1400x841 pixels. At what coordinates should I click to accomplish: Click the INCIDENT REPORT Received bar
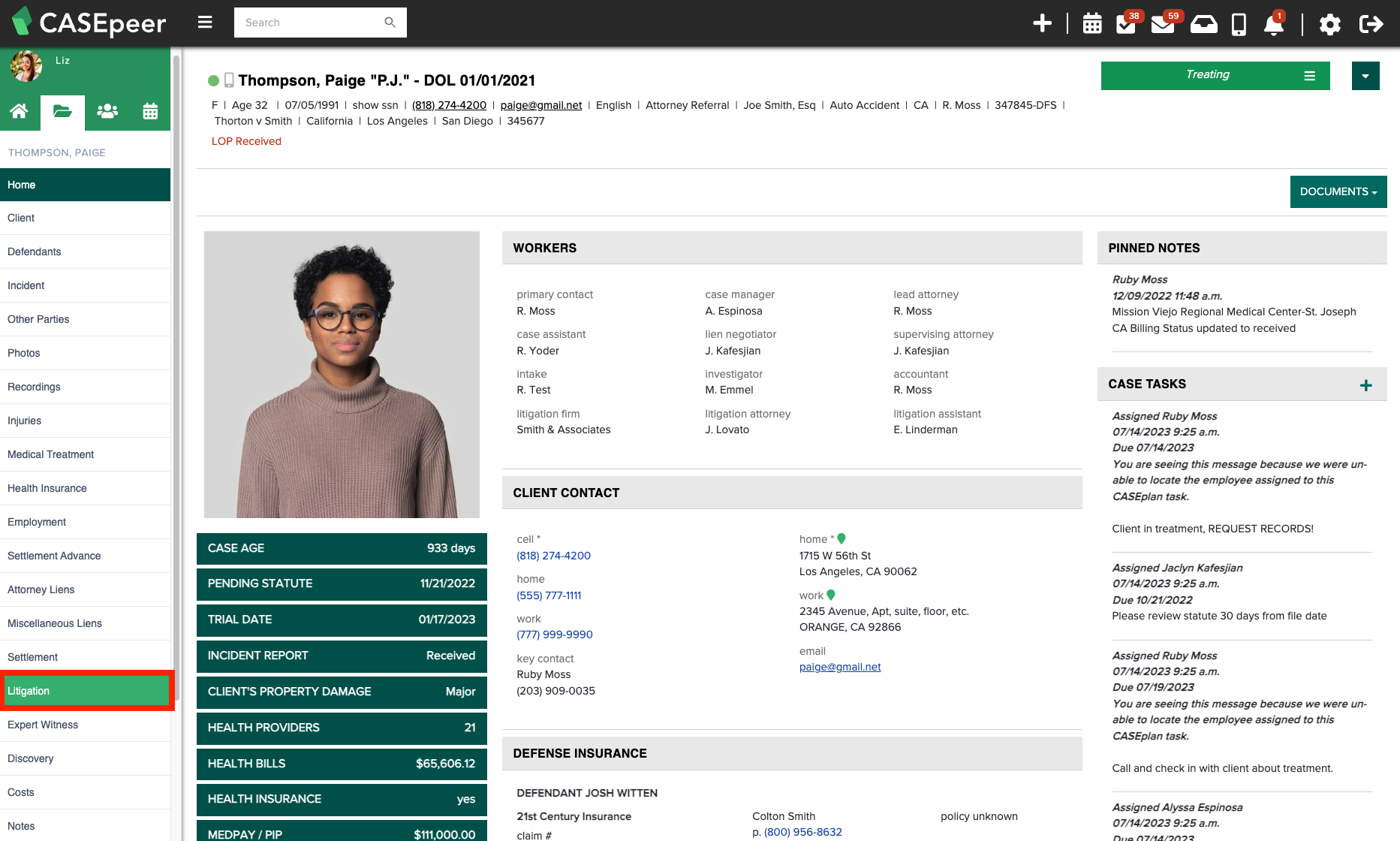(342, 656)
